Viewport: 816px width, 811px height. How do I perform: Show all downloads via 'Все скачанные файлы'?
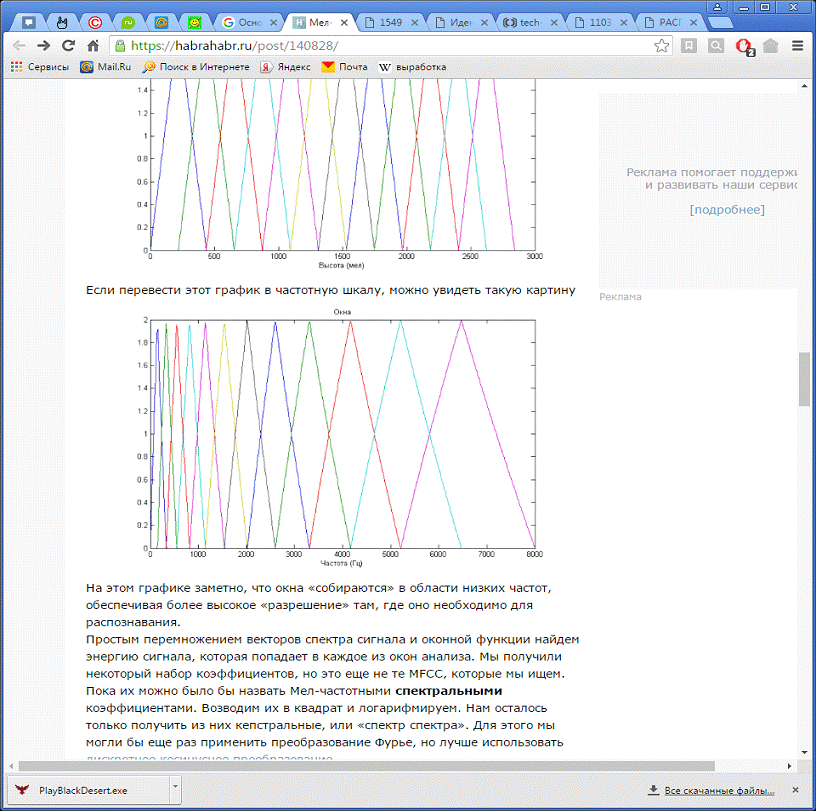click(x=717, y=789)
